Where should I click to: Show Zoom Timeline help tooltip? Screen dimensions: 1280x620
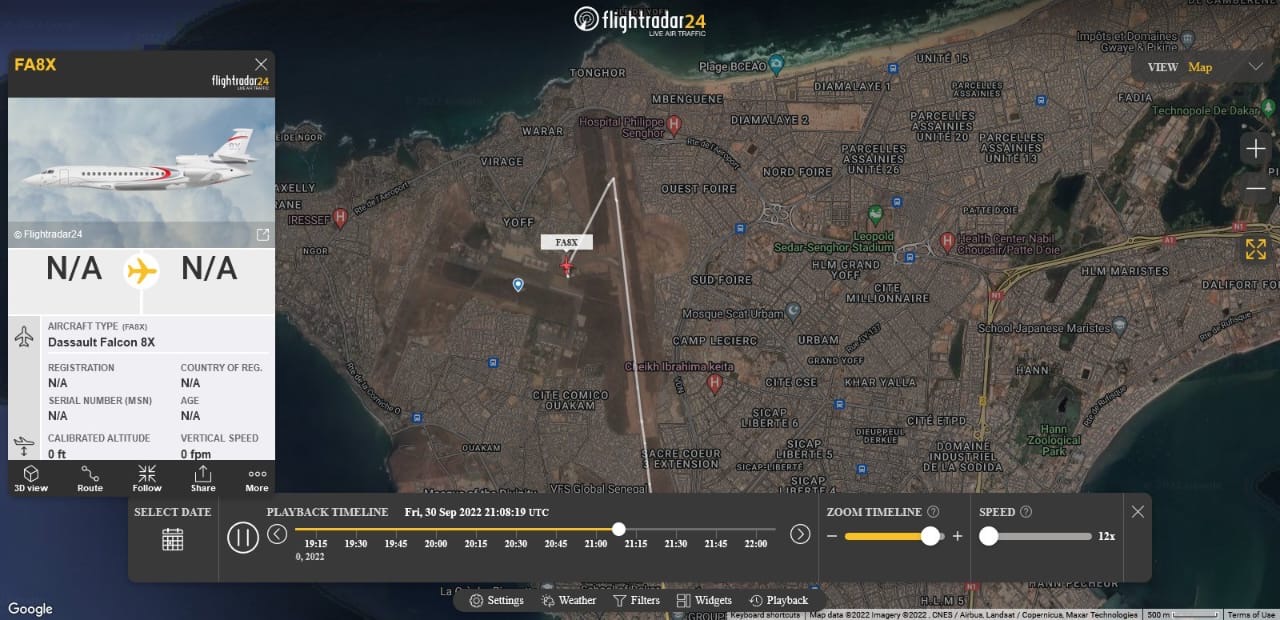933,512
